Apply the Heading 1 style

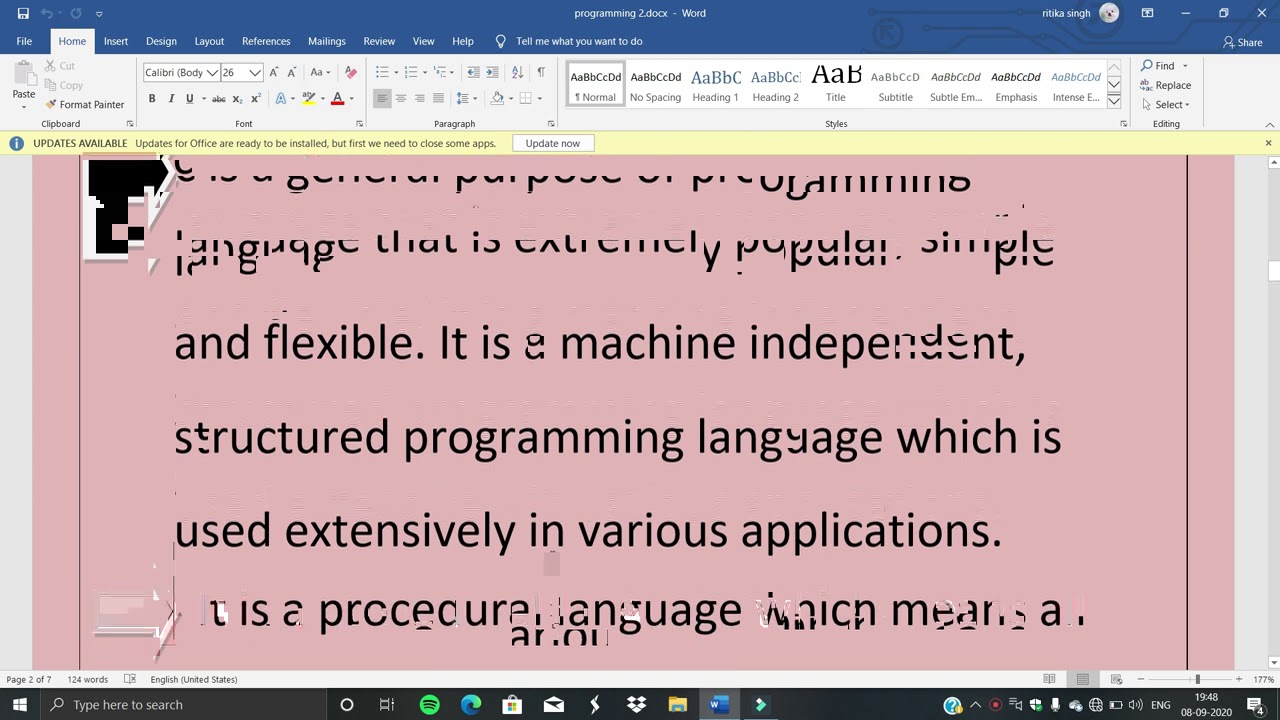716,85
